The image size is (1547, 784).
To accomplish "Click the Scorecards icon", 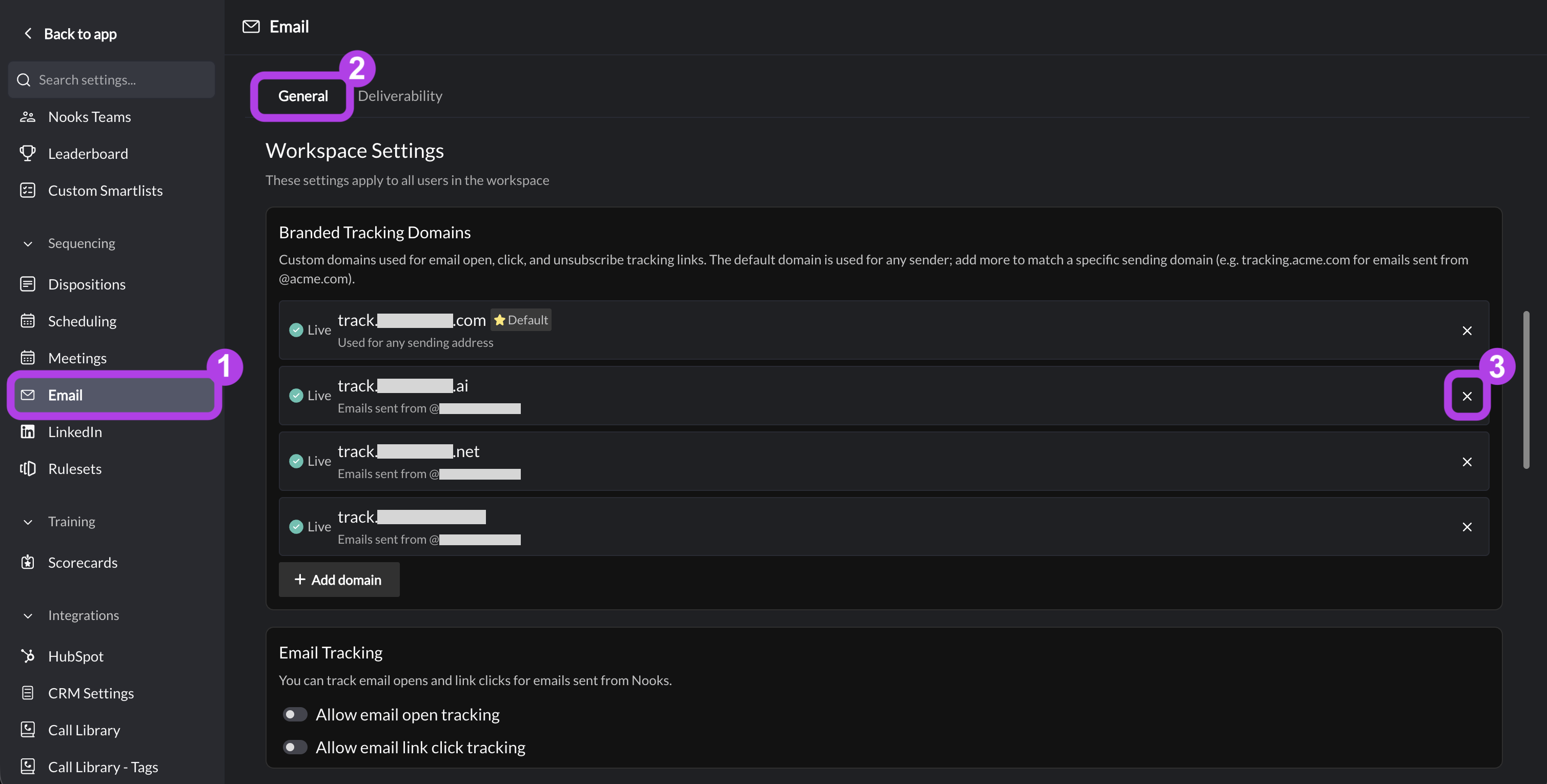I will (28, 562).
